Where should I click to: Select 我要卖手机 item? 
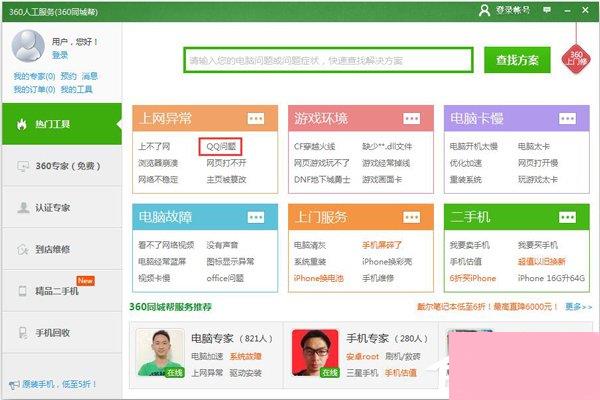[x=470, y=245]
